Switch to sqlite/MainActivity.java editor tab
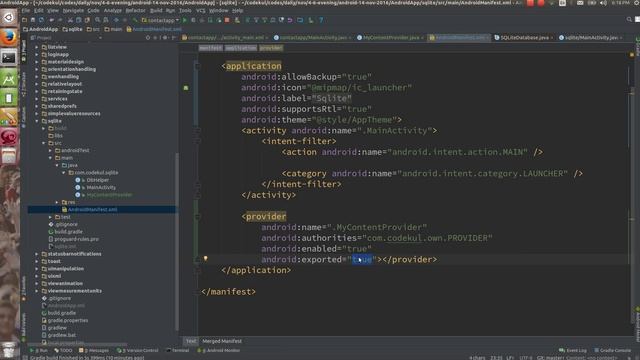This screenshot has height=360, width=640. click(x=591, y=38)
